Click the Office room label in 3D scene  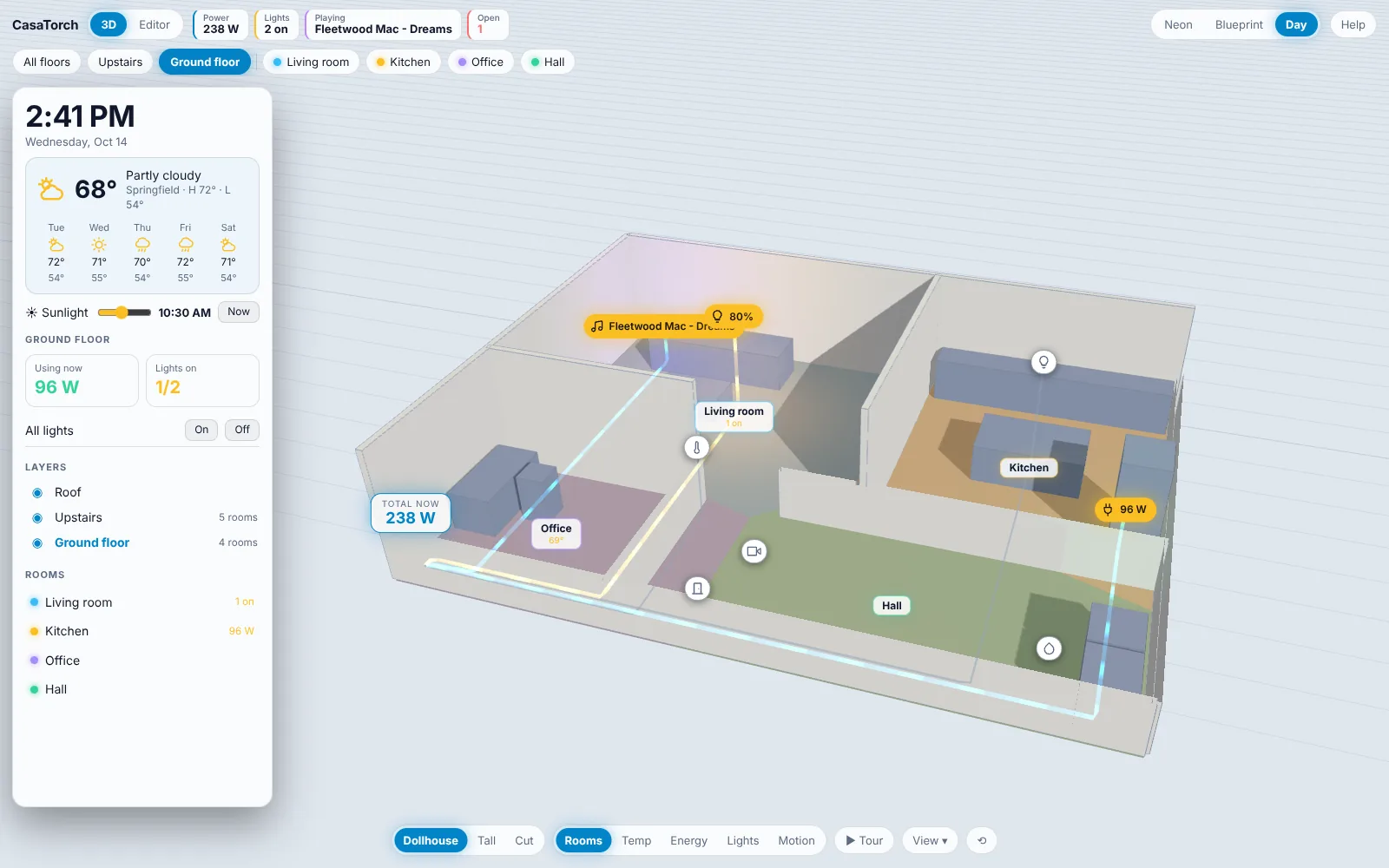tap(556, 533)
